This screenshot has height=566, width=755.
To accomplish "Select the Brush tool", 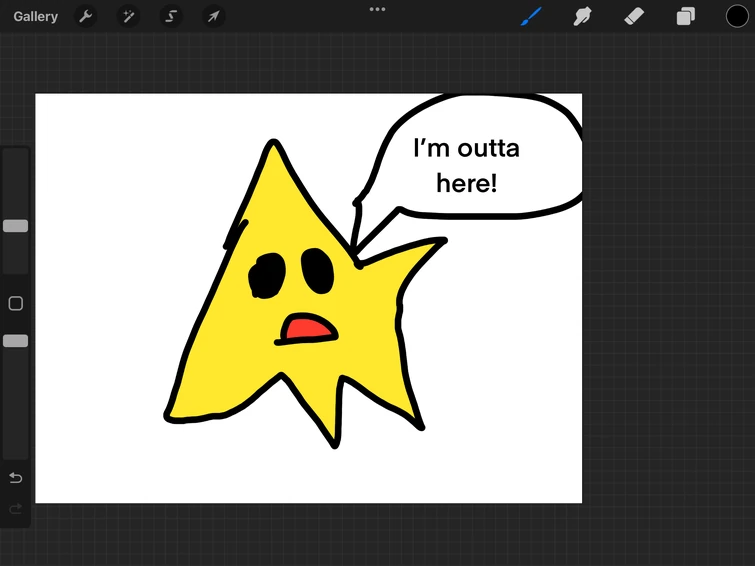I will coord(530,17).
